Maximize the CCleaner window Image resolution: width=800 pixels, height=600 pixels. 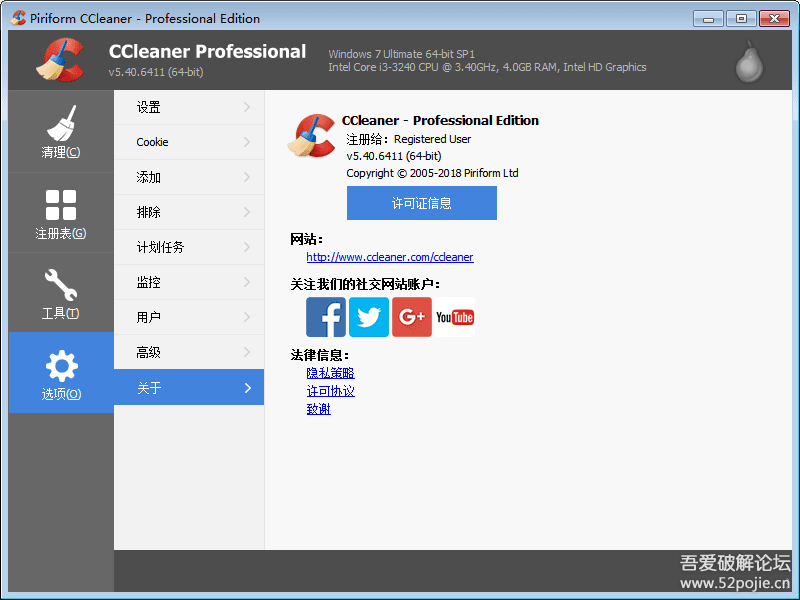[x=741, y=19]
